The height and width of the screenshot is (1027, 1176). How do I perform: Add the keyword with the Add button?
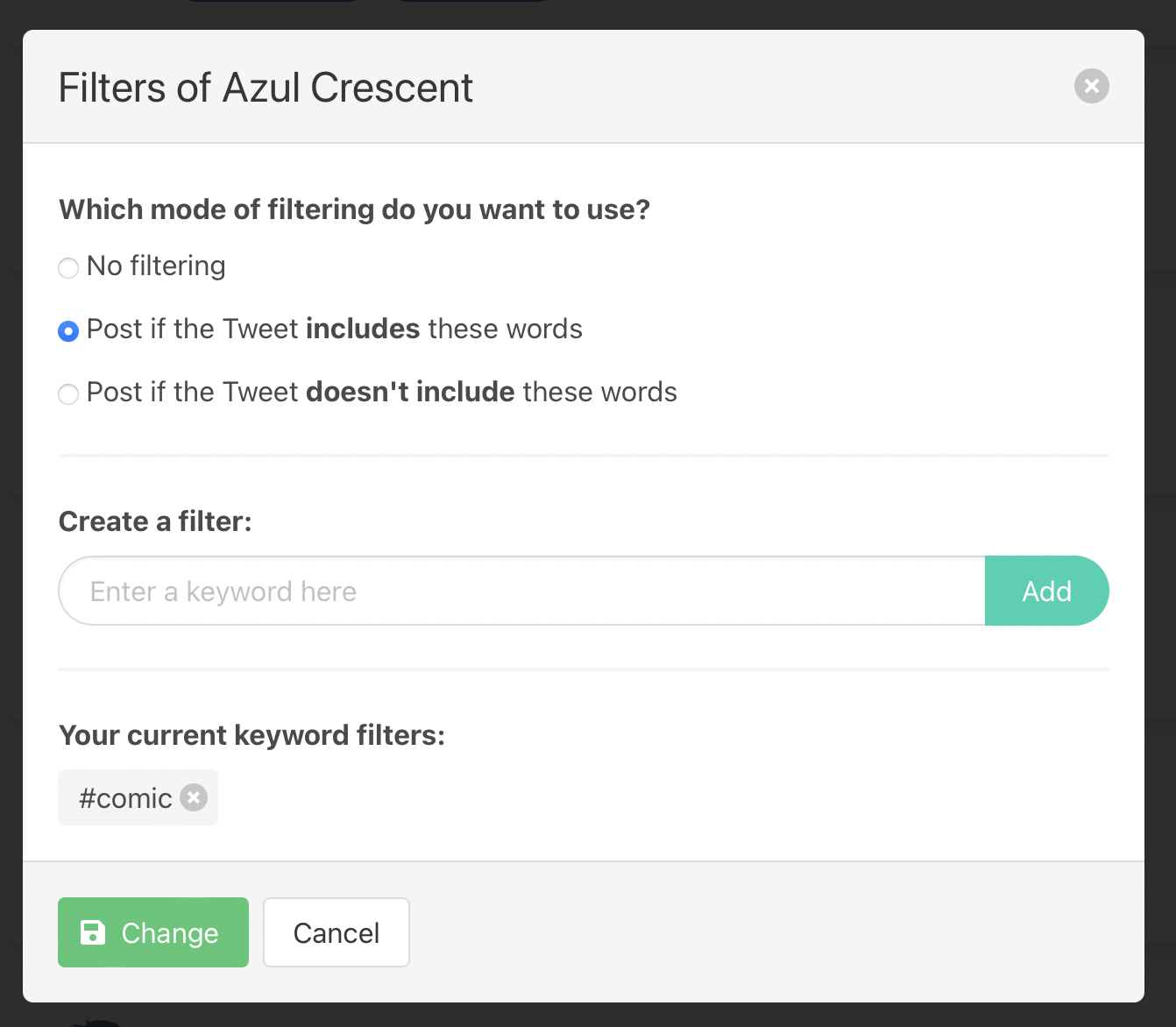click(x=1047, y=591)
